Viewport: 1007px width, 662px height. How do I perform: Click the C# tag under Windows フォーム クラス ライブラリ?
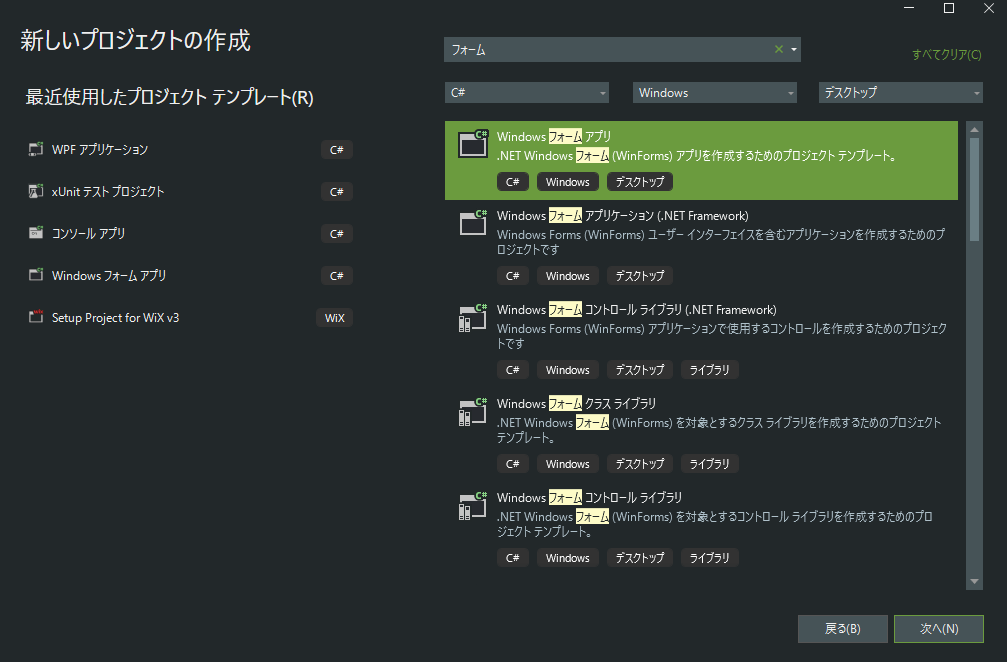point(512,464)
